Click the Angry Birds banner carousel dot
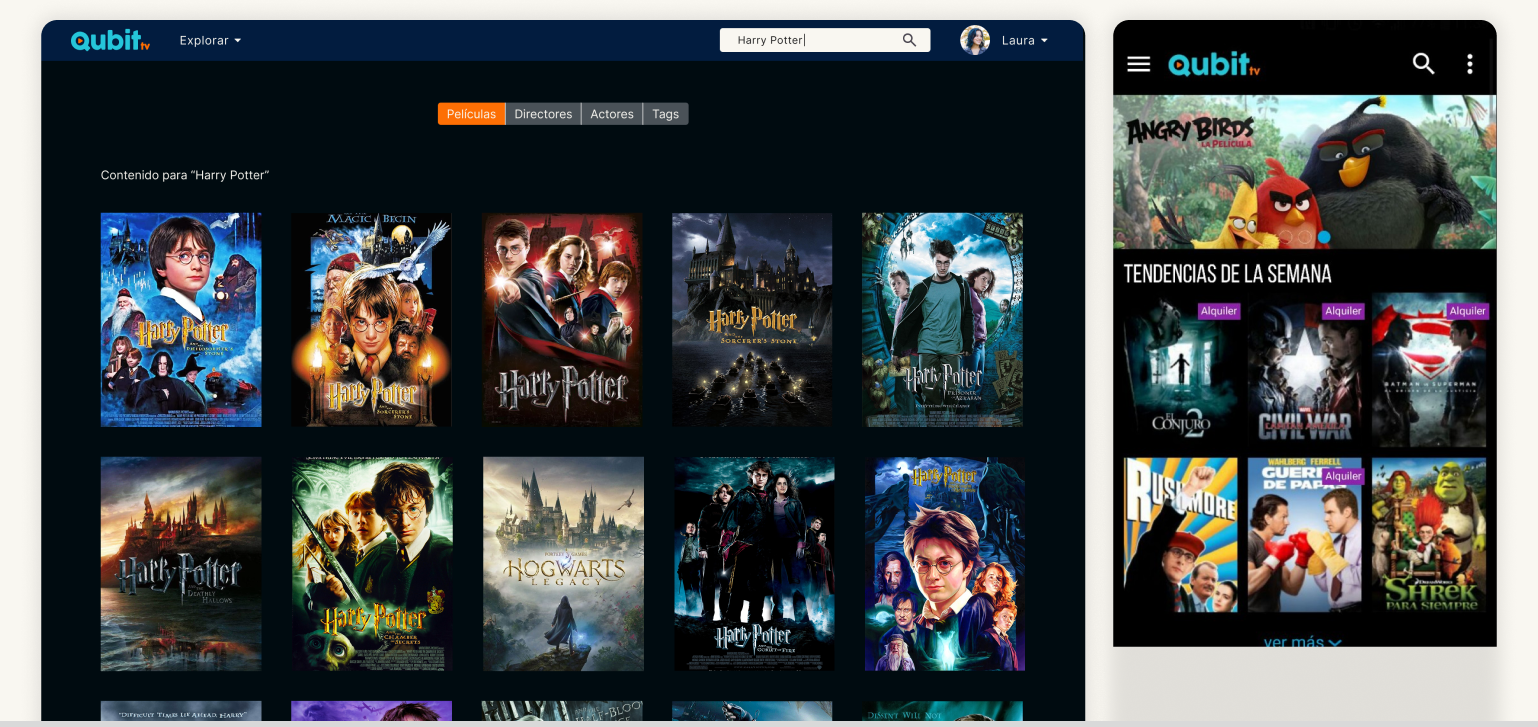Screen dimensions: 1538x727 [1324, 237]
